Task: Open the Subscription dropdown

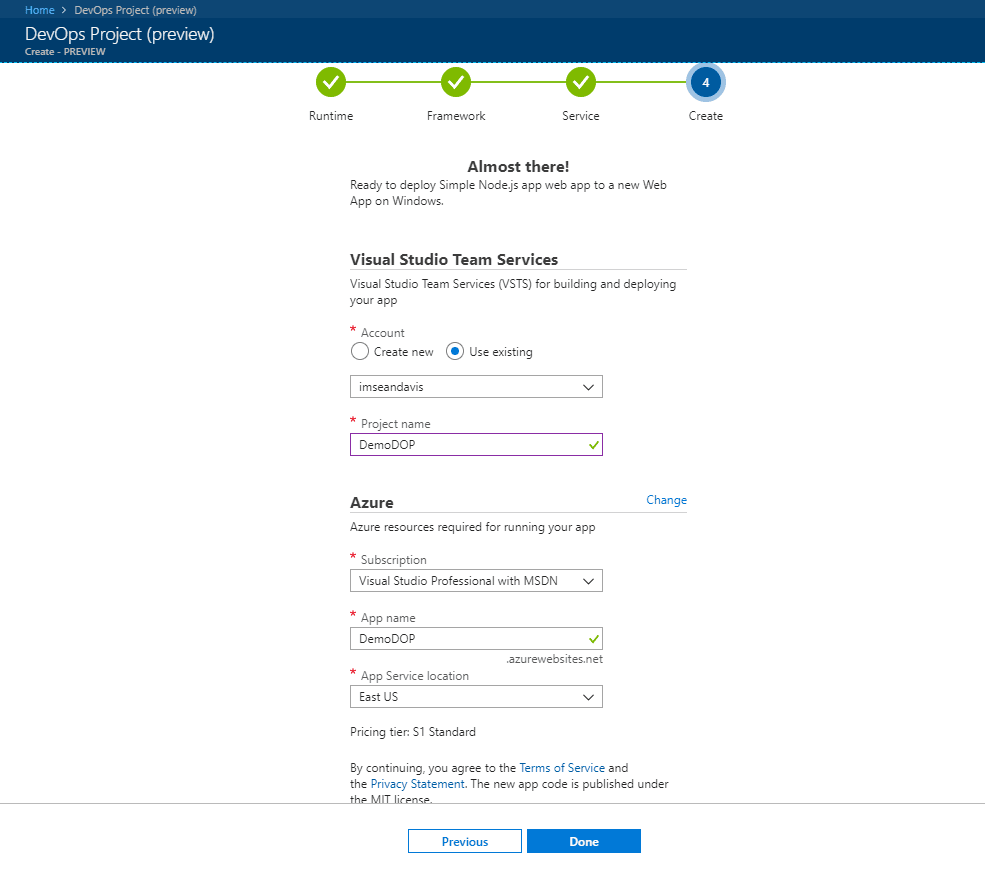Action: tap(476, 581)
